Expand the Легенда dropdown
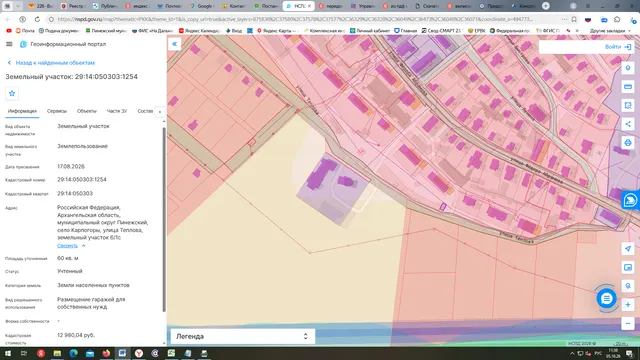 [x=242, y=336]
